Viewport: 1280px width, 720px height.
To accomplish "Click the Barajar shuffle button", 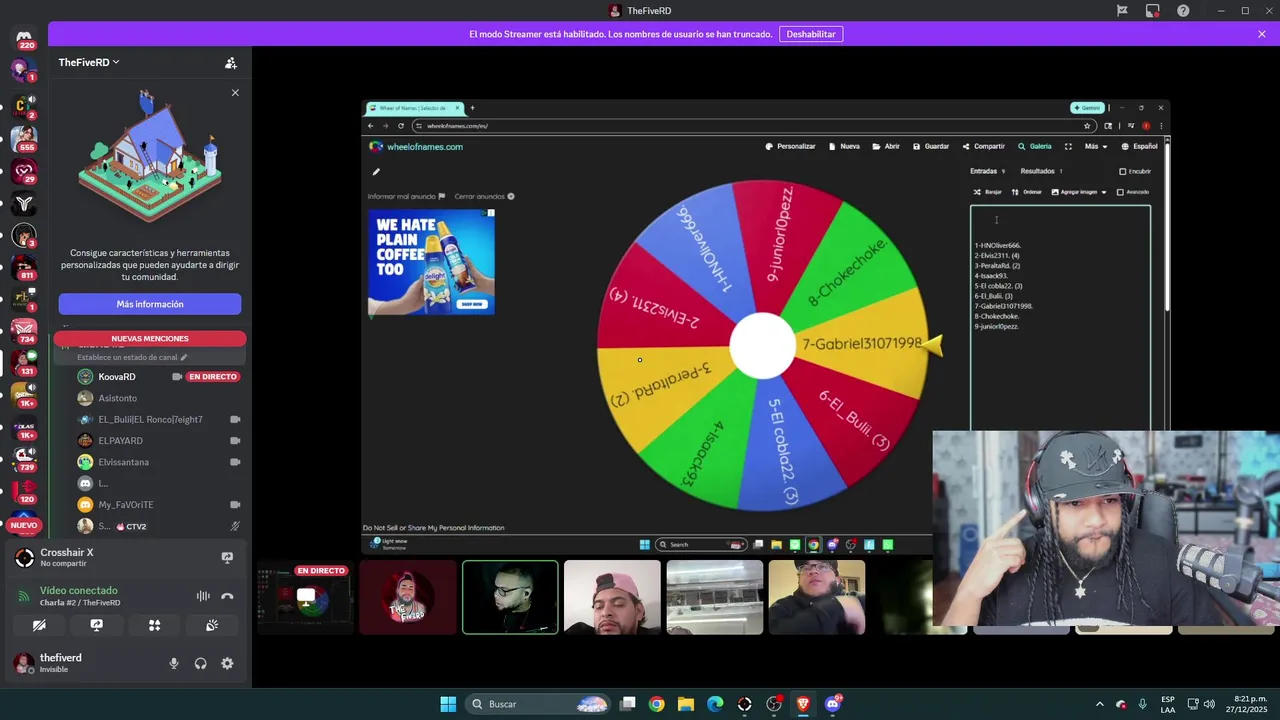I will [x=987, y=192].
